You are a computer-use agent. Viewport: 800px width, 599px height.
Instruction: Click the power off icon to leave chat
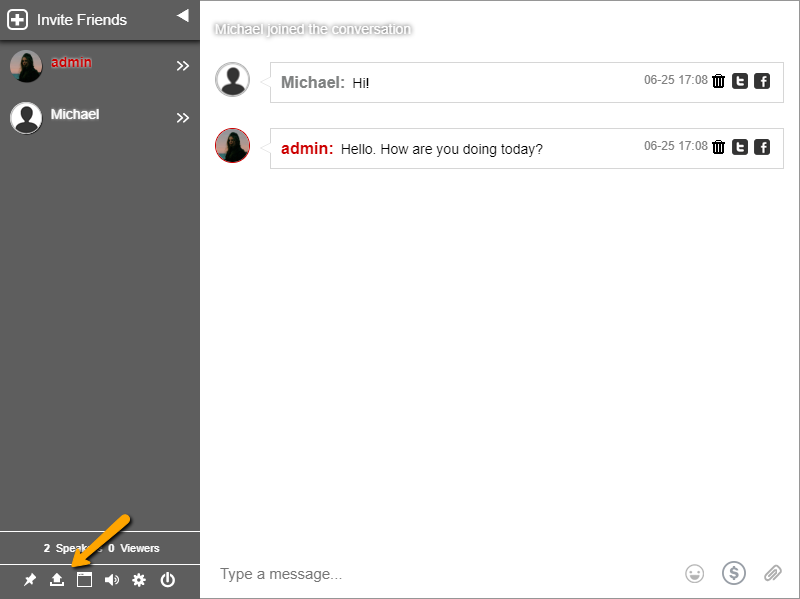(167, 580)
